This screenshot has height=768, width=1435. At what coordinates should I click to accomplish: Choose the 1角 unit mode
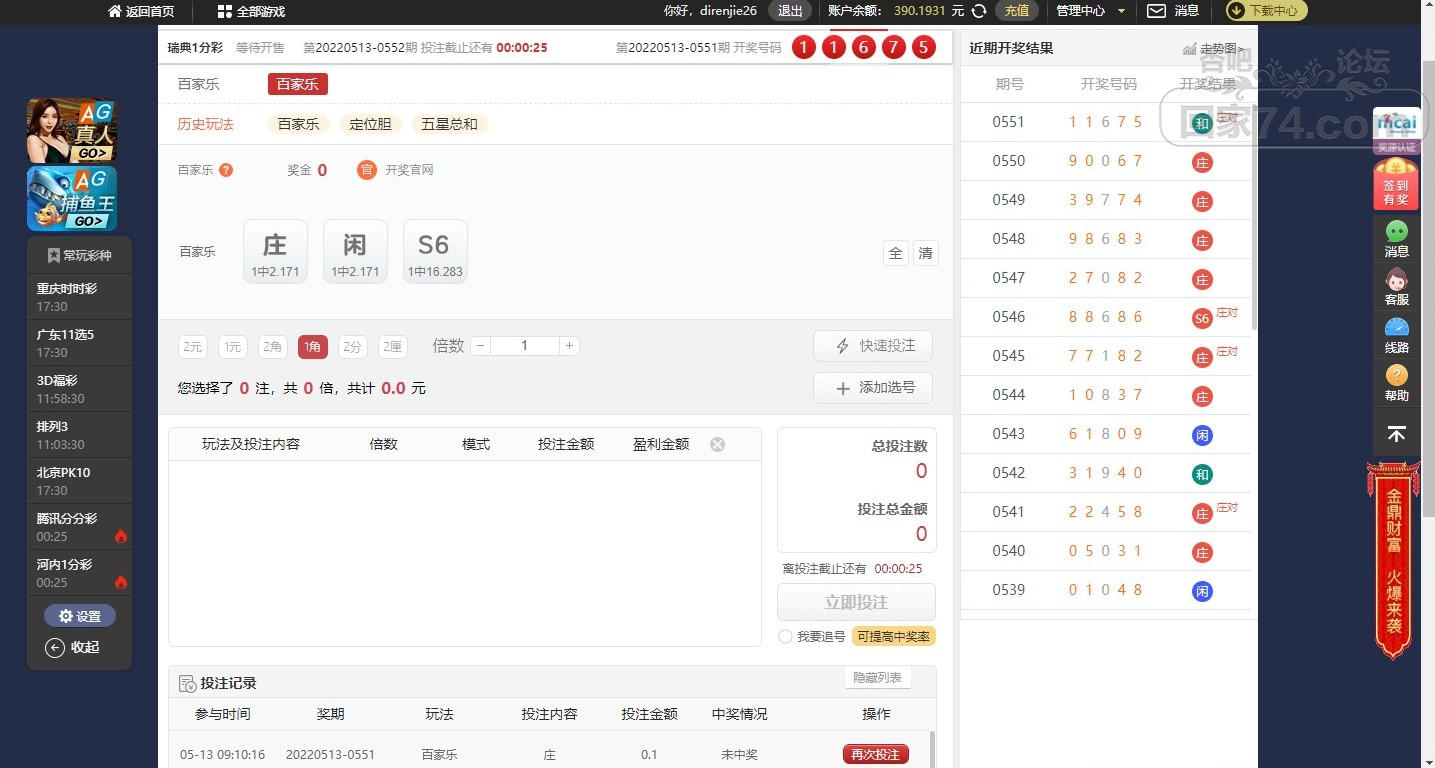coord(313,347)
